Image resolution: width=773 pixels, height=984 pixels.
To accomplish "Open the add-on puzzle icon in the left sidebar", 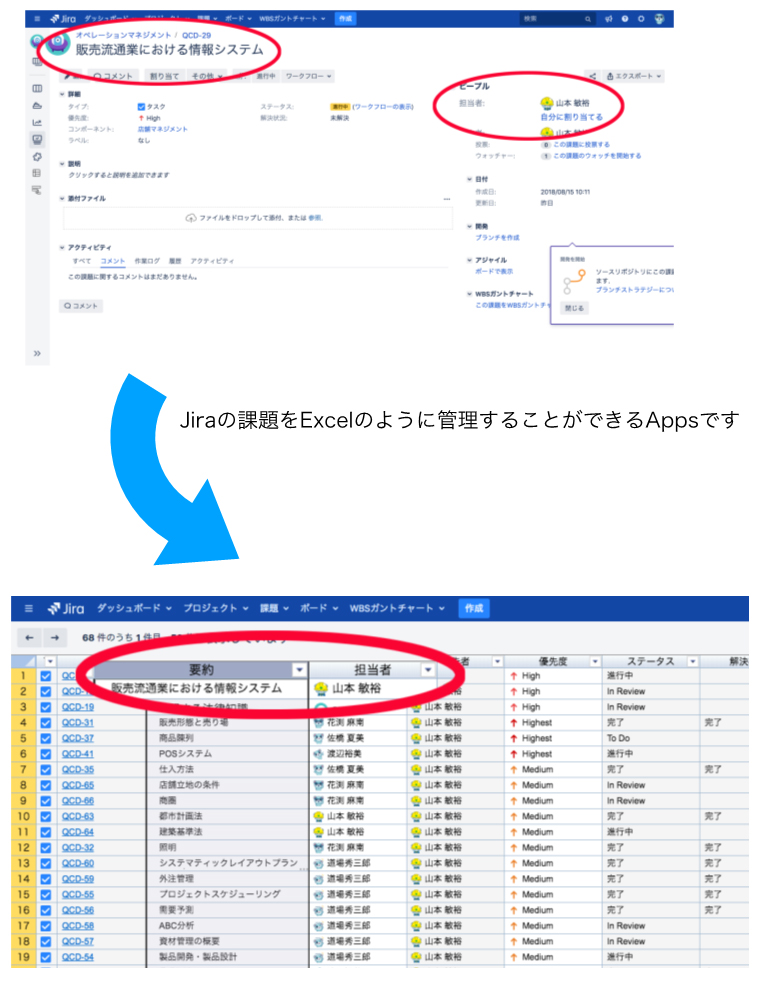I will coord(37,156).
